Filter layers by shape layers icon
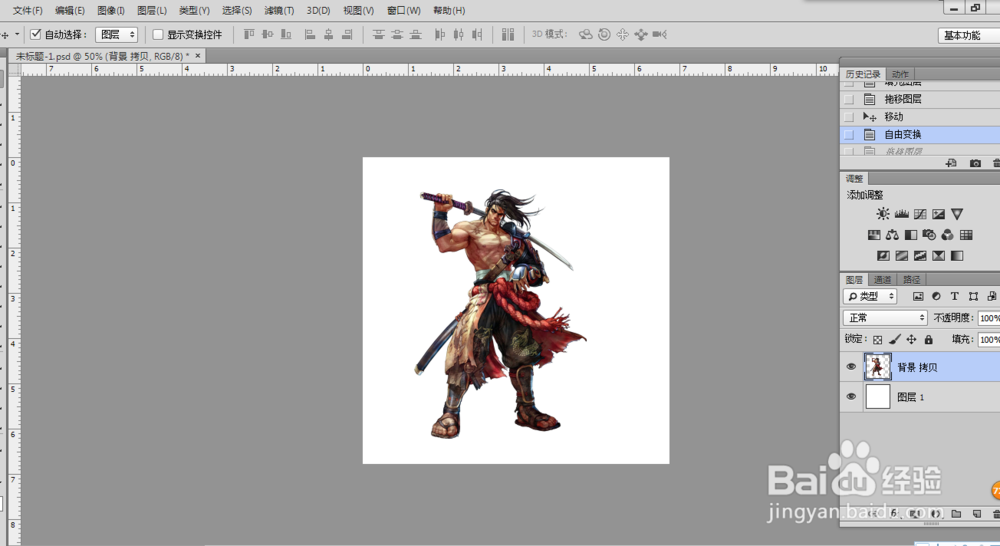The image size is (1000, 546). tap(973, 296)
